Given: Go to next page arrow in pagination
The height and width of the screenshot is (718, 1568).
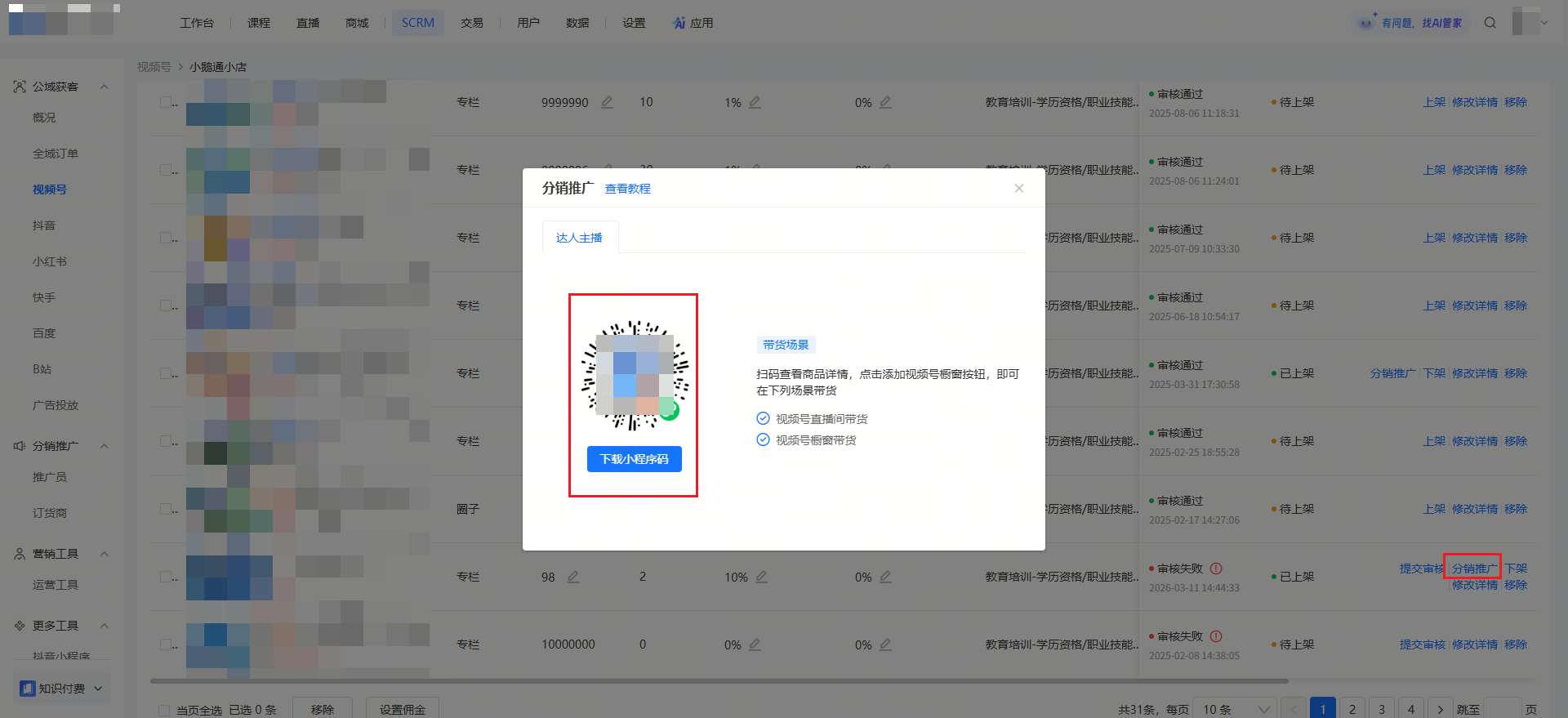Looking at the screenshot, I should pos(1440,709).
